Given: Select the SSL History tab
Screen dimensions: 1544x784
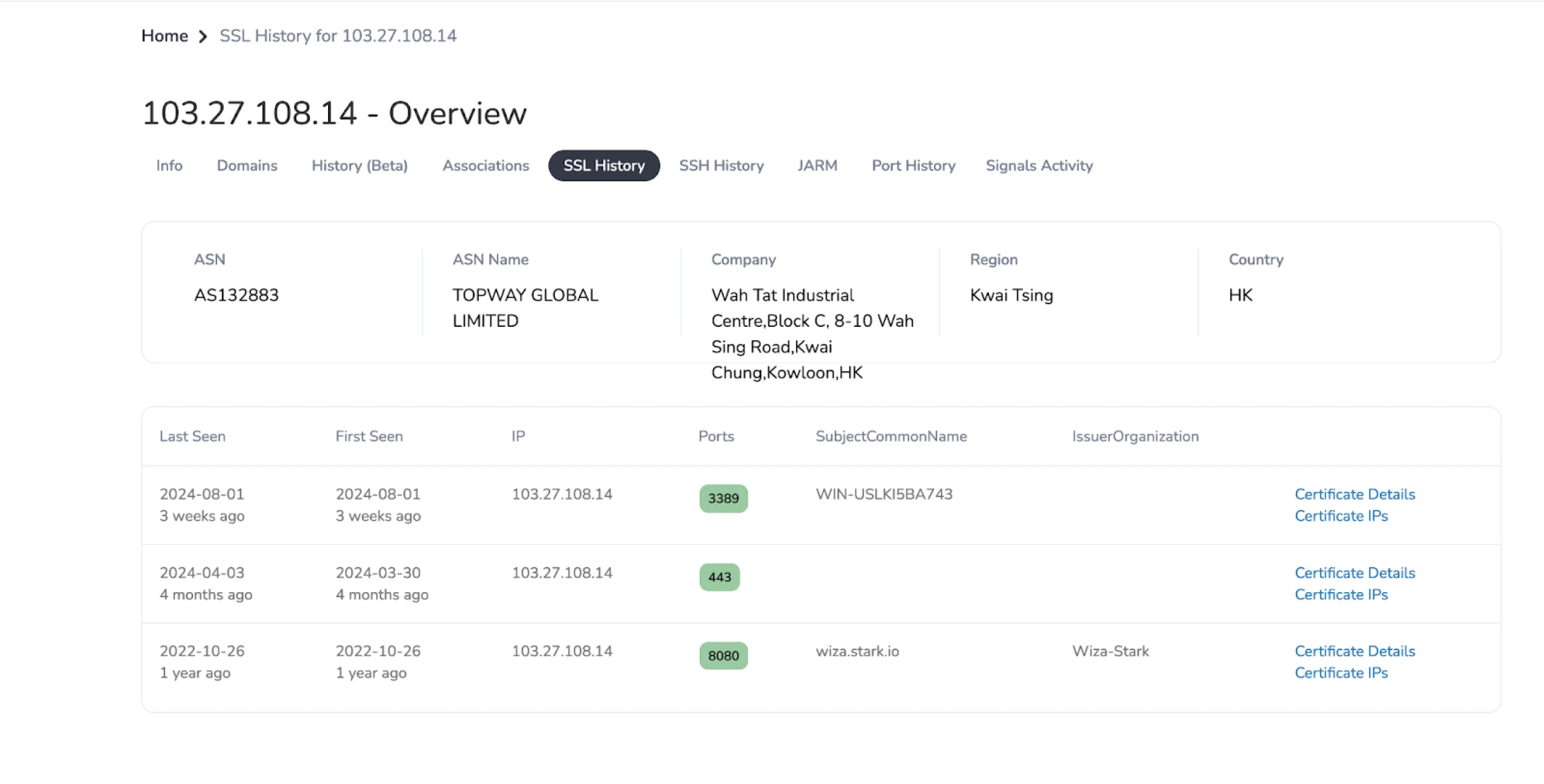Looking at the screenshot, I should (x=604, y=166).
